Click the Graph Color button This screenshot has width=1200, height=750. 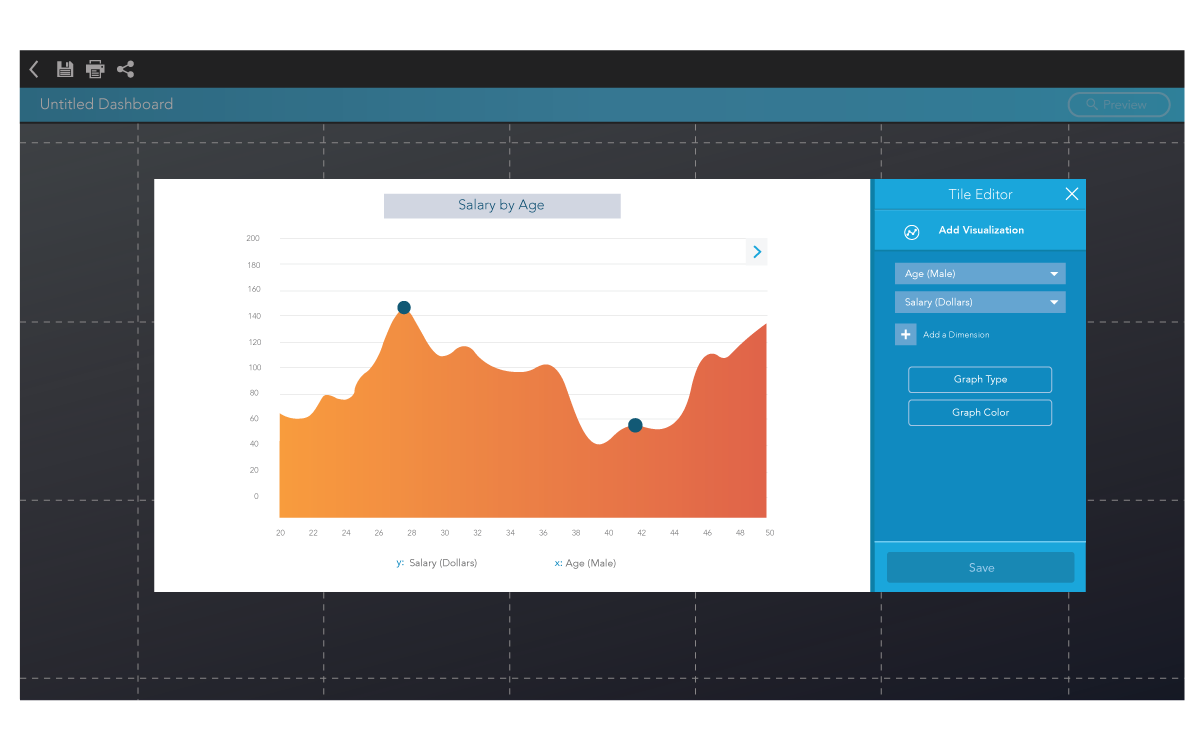[980, 412]
